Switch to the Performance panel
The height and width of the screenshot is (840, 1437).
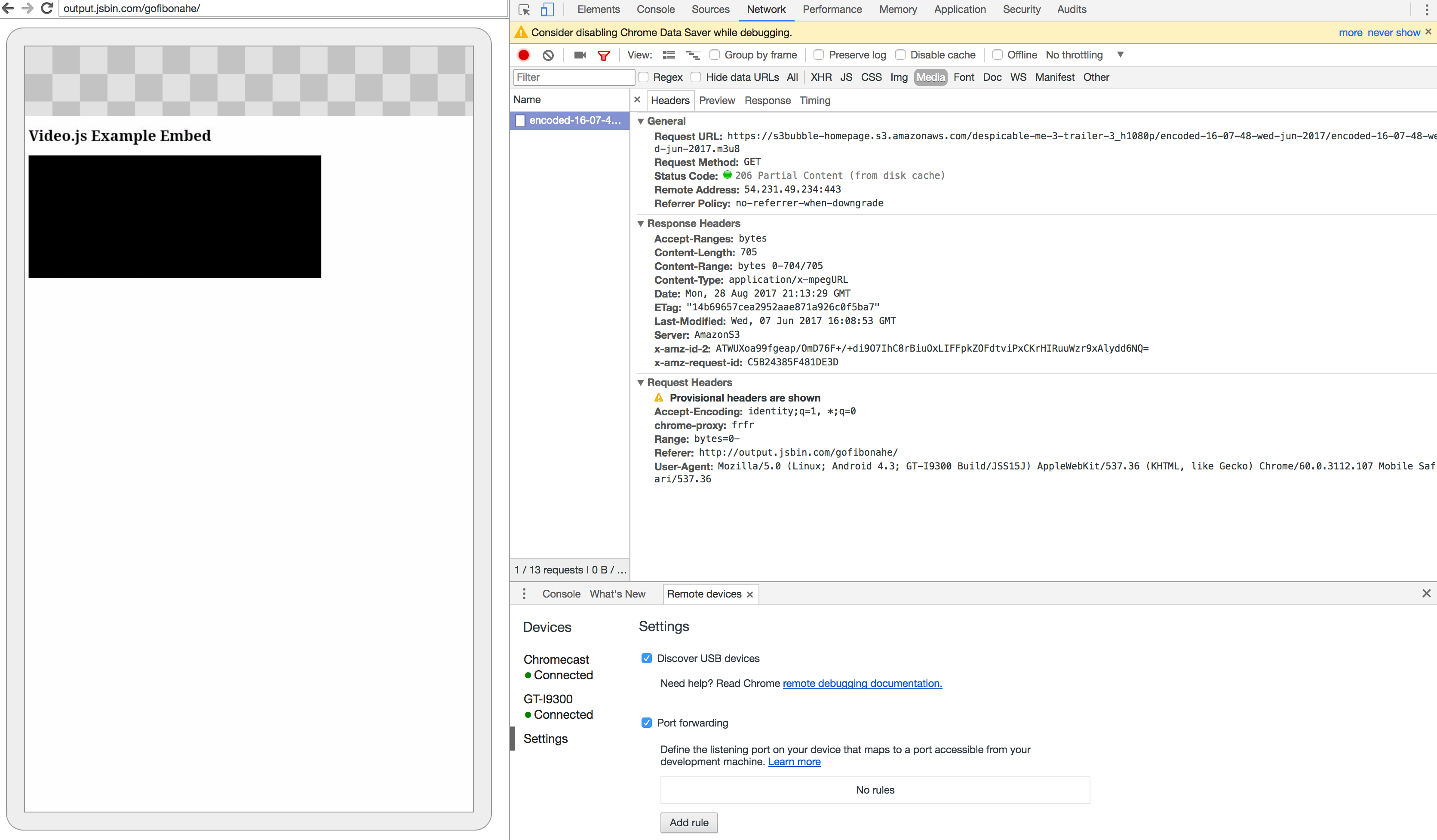point(832,9)
